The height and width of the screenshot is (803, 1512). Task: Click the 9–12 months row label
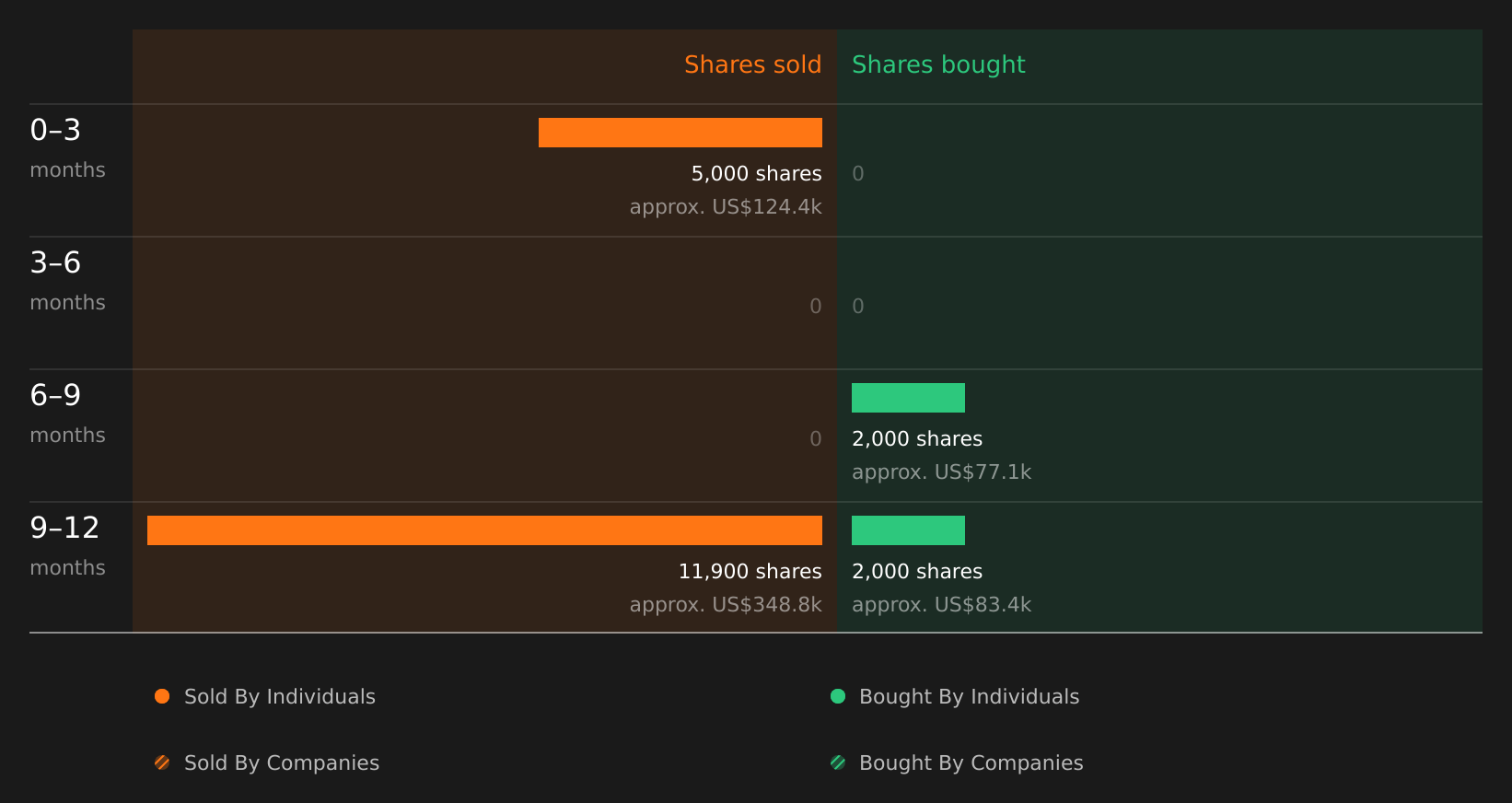tap(67, 546)
